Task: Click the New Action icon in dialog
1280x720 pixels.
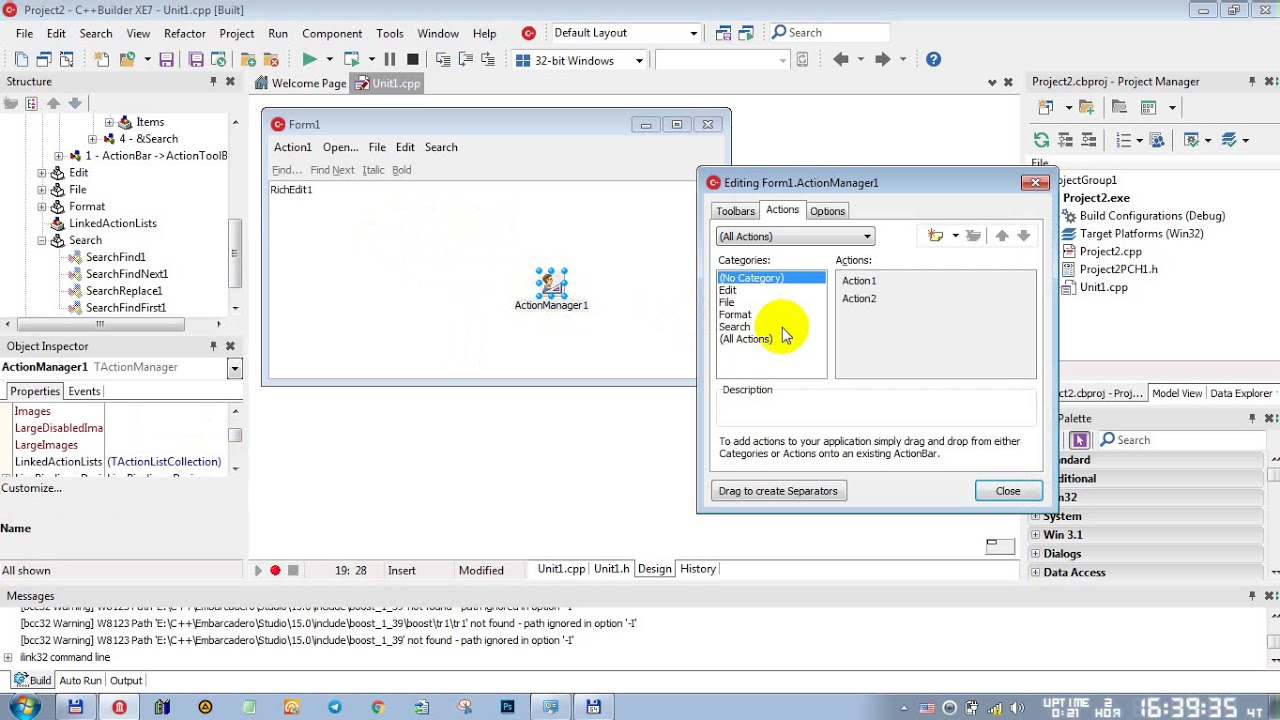Action: coord(936,236)
